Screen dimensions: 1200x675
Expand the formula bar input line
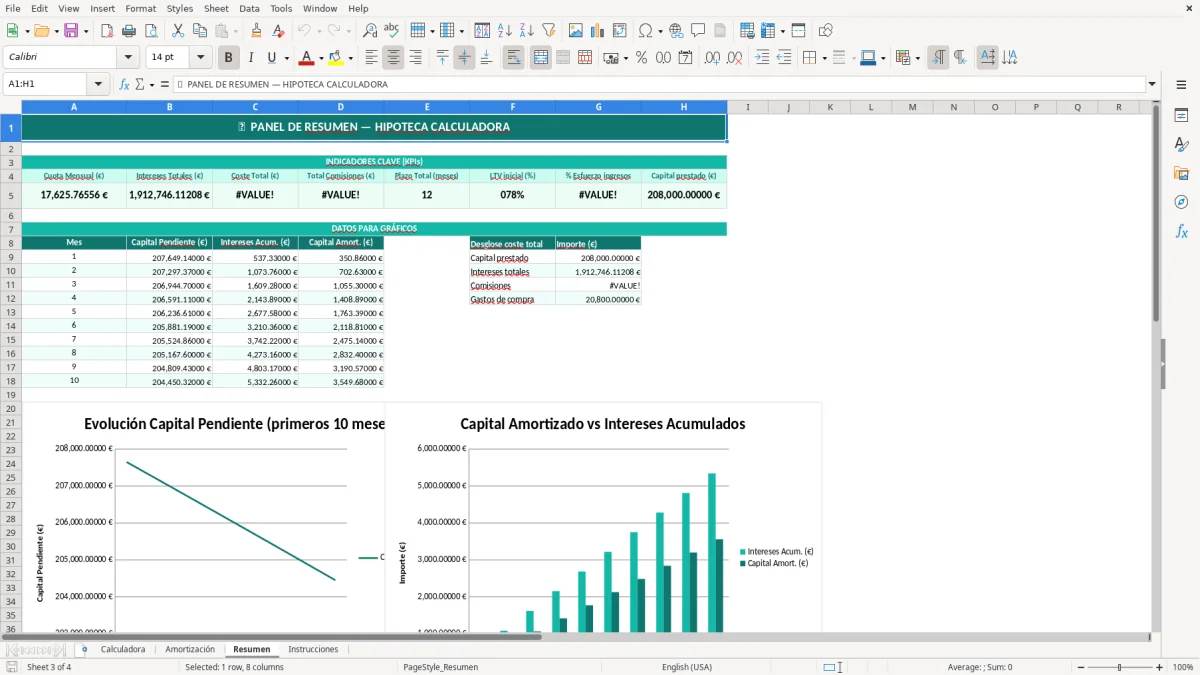tap(1152, 84)
